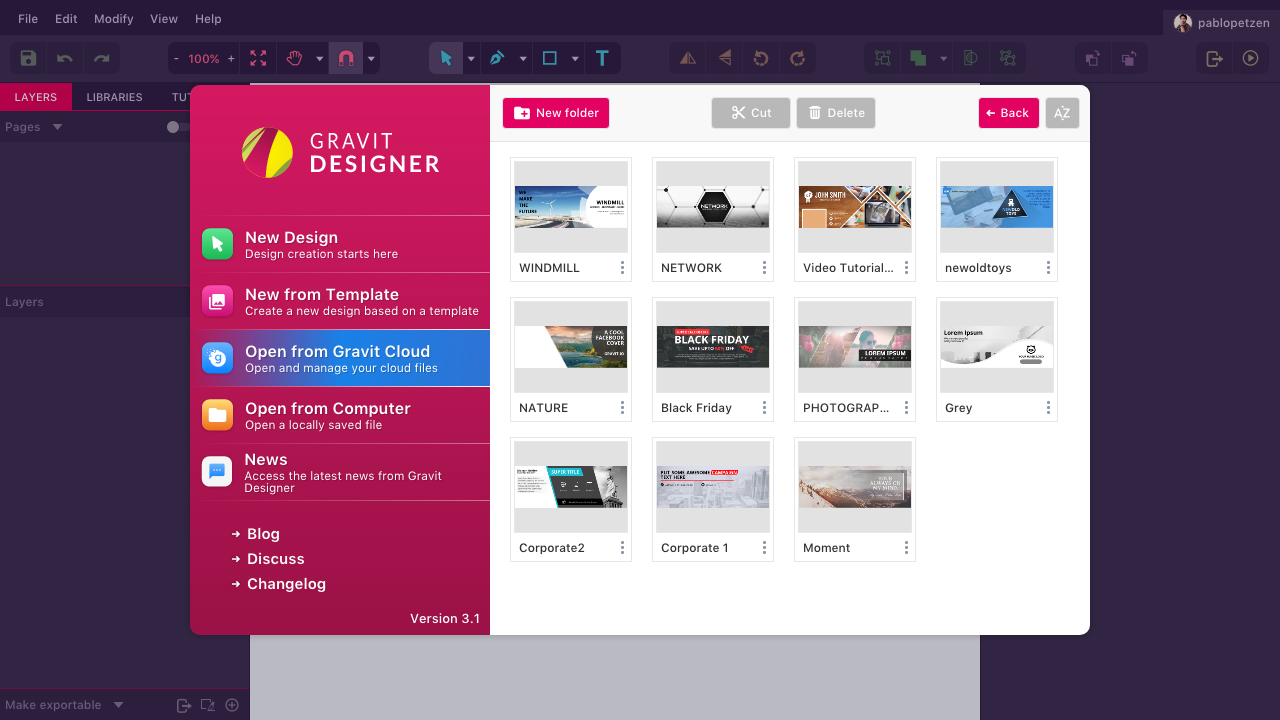Select Open from Gravit Cloud option

[340, 358]
